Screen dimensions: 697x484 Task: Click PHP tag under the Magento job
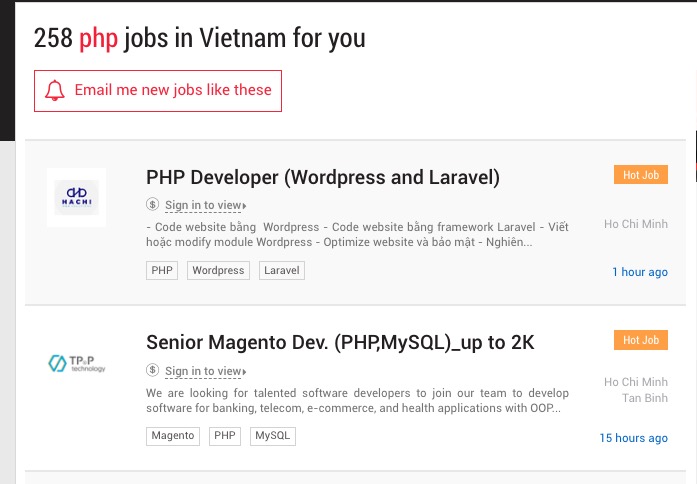coord(225,436)
